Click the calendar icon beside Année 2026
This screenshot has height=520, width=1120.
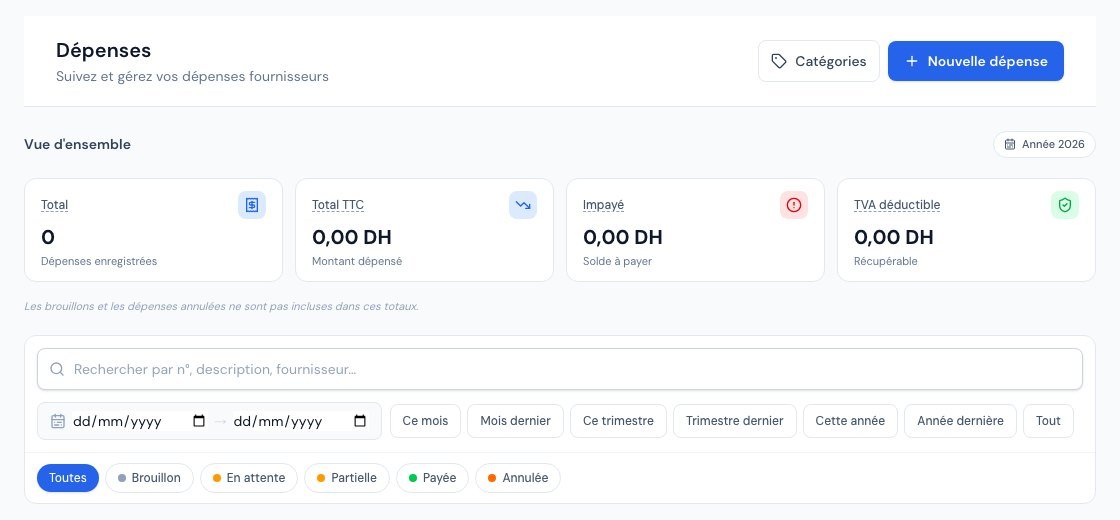1010,144
